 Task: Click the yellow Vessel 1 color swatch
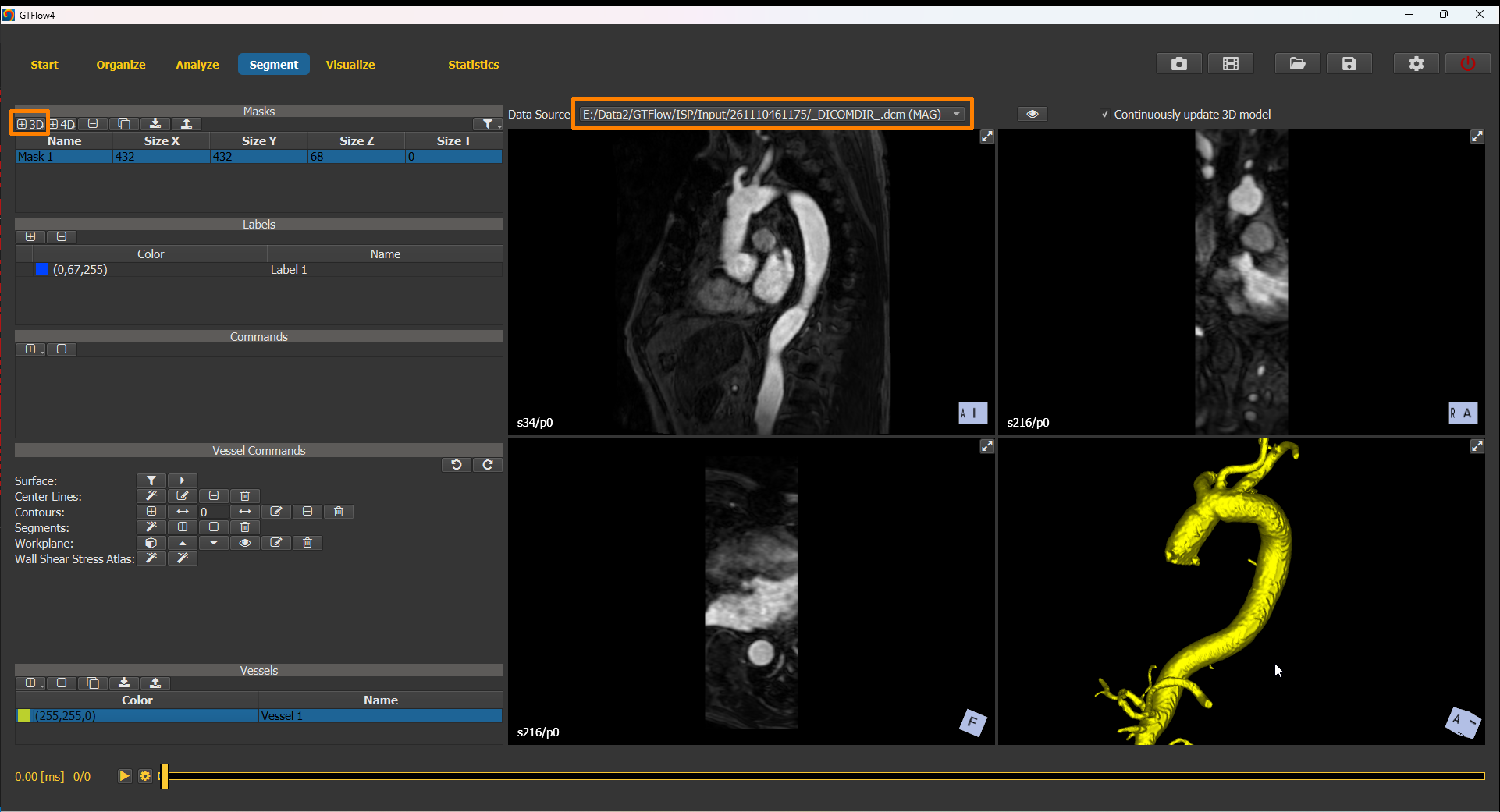[24, 716]
